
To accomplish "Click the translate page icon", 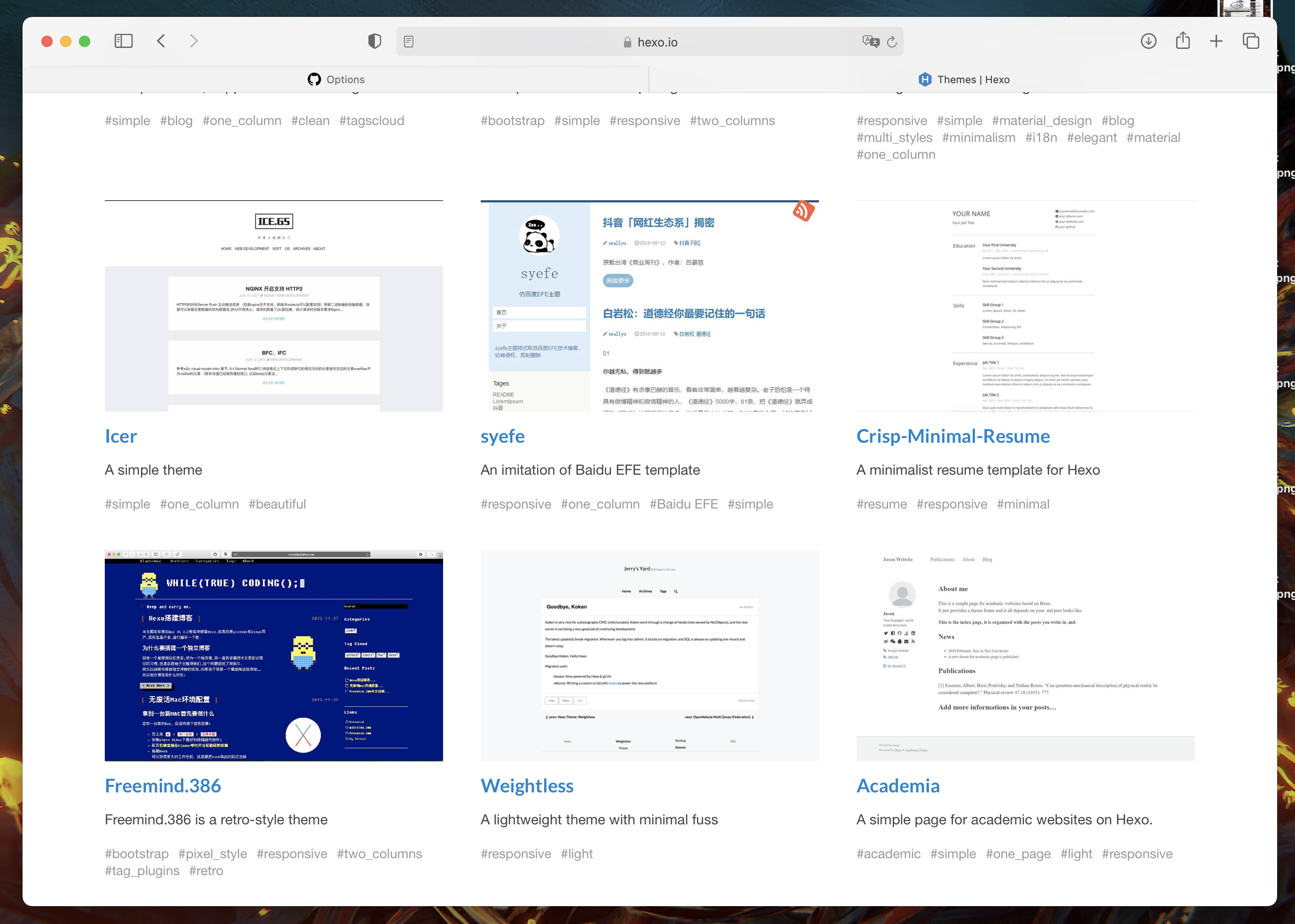I will coord(870,41).
